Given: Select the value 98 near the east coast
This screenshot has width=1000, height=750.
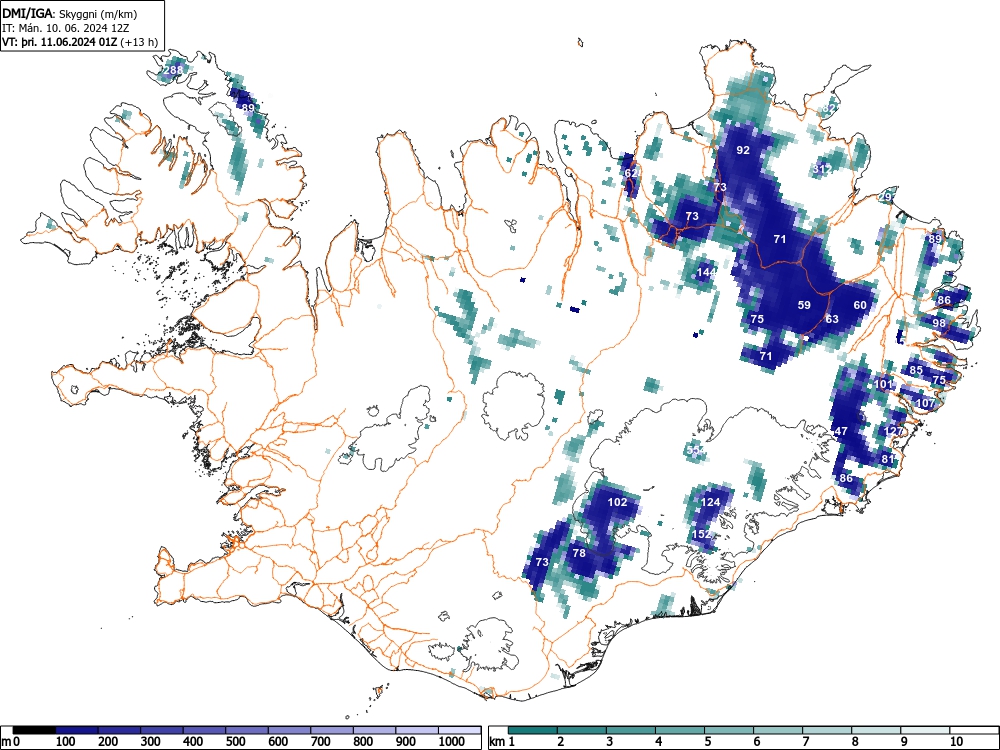Looking at the screenshot, I should click(x=939, y=323).
